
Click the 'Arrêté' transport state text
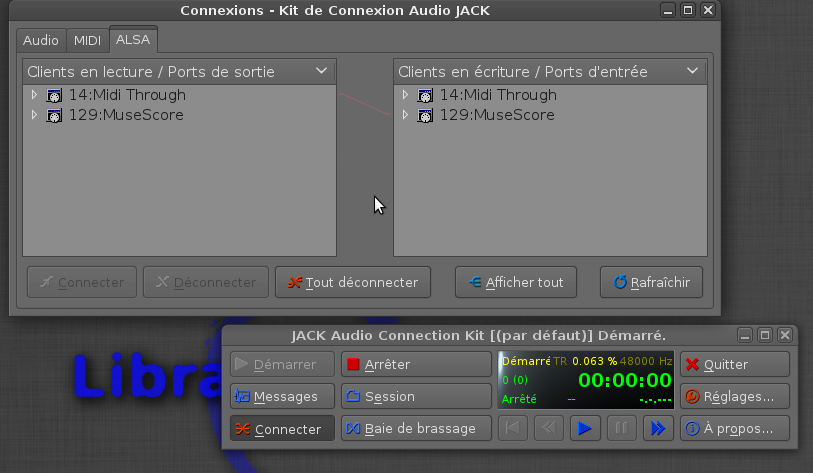tap(519, 399)
